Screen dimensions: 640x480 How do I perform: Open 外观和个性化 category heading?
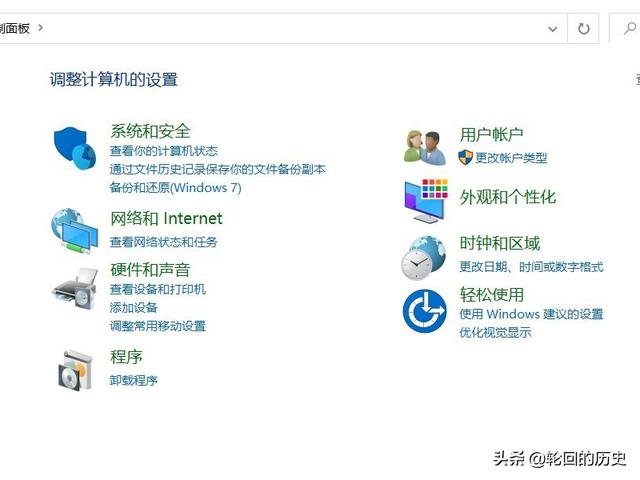point(508,197)
